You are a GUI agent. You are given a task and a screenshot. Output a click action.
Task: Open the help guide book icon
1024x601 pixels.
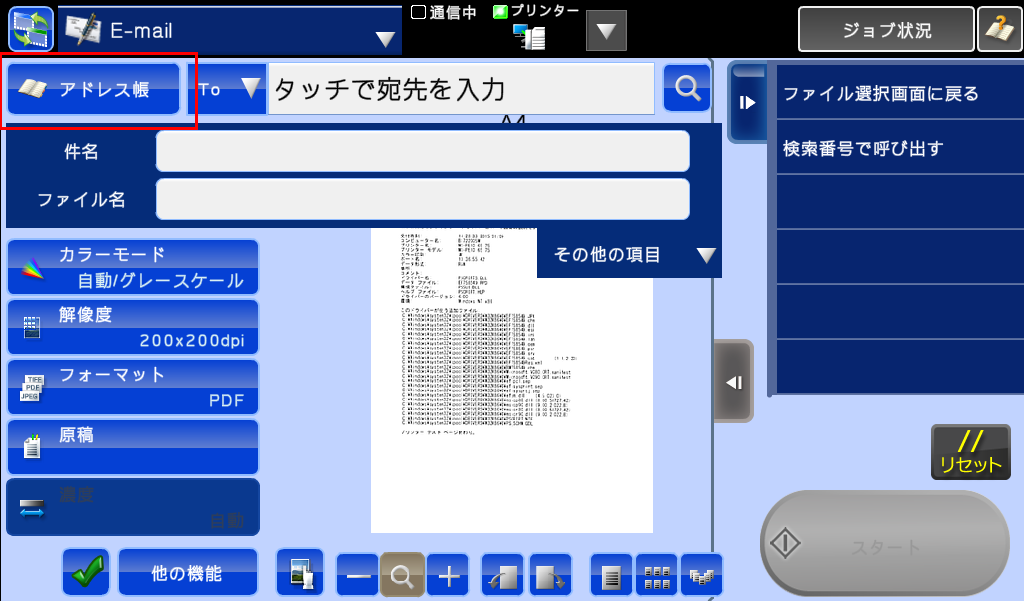(1000, 29)
